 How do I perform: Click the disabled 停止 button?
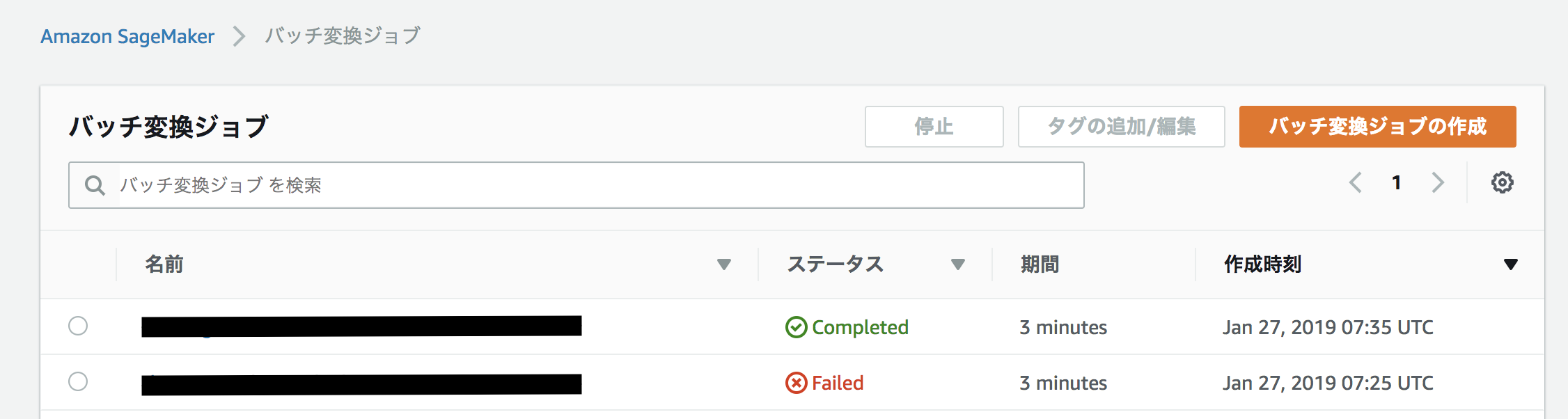934,126
